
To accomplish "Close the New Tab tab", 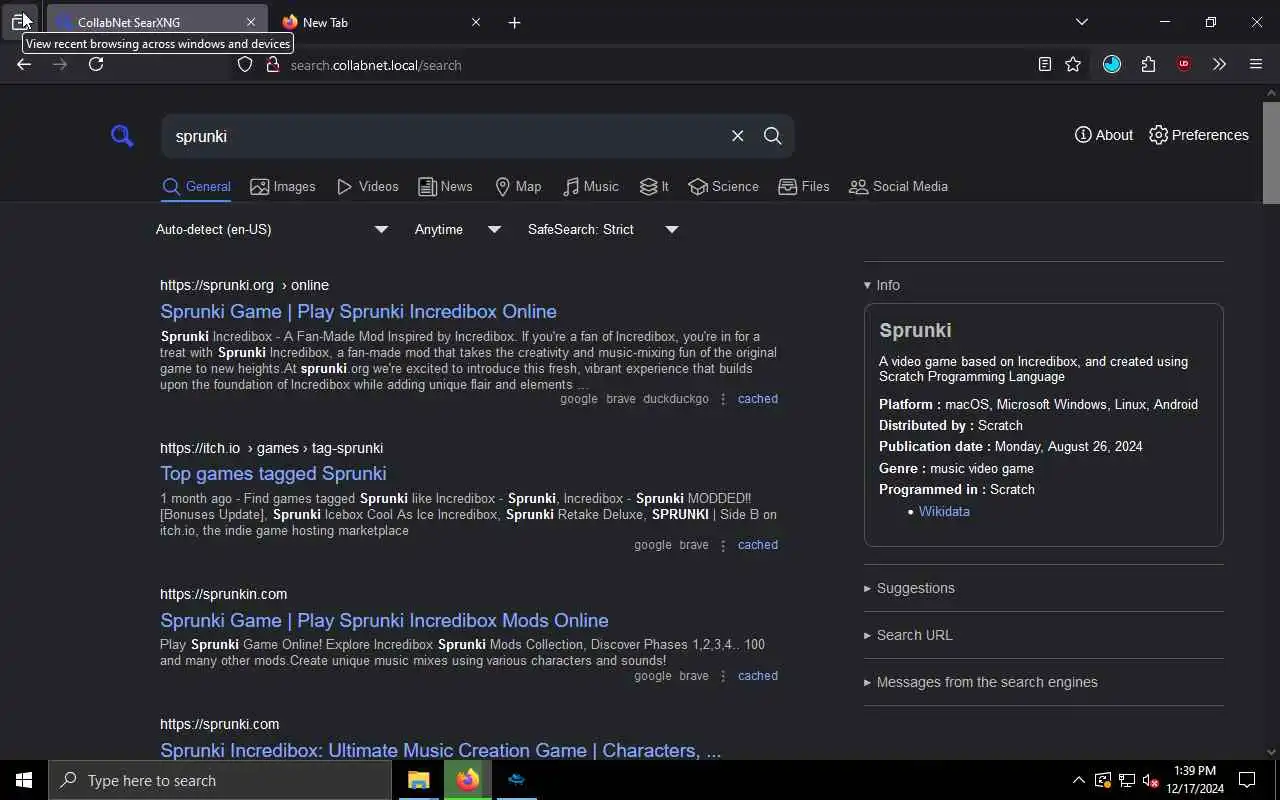I will click(x=476, y=22).
